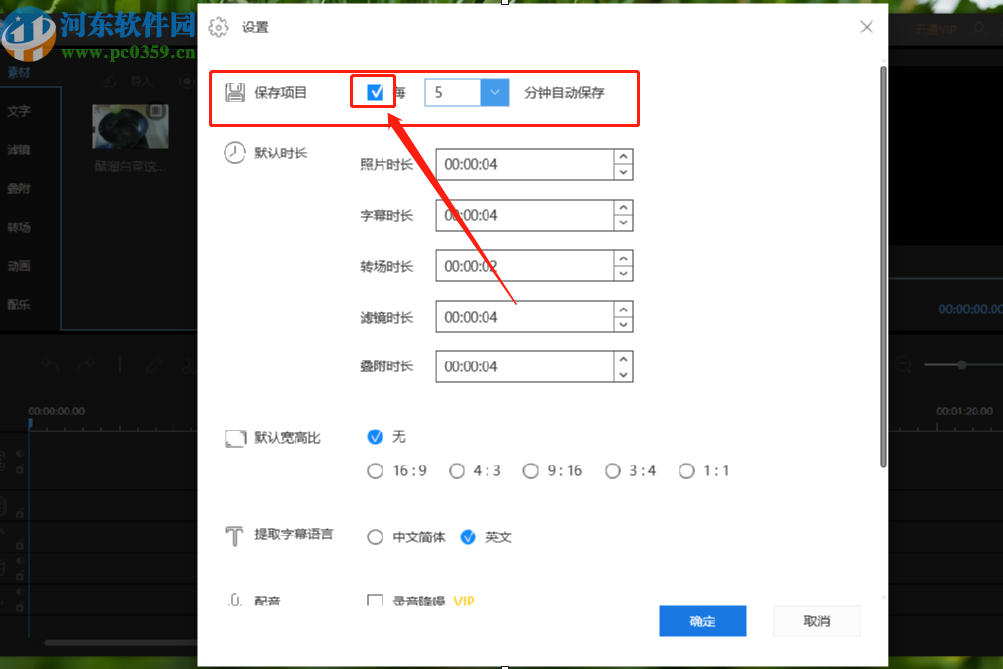Select the video thumbnail in media panel

130,127
